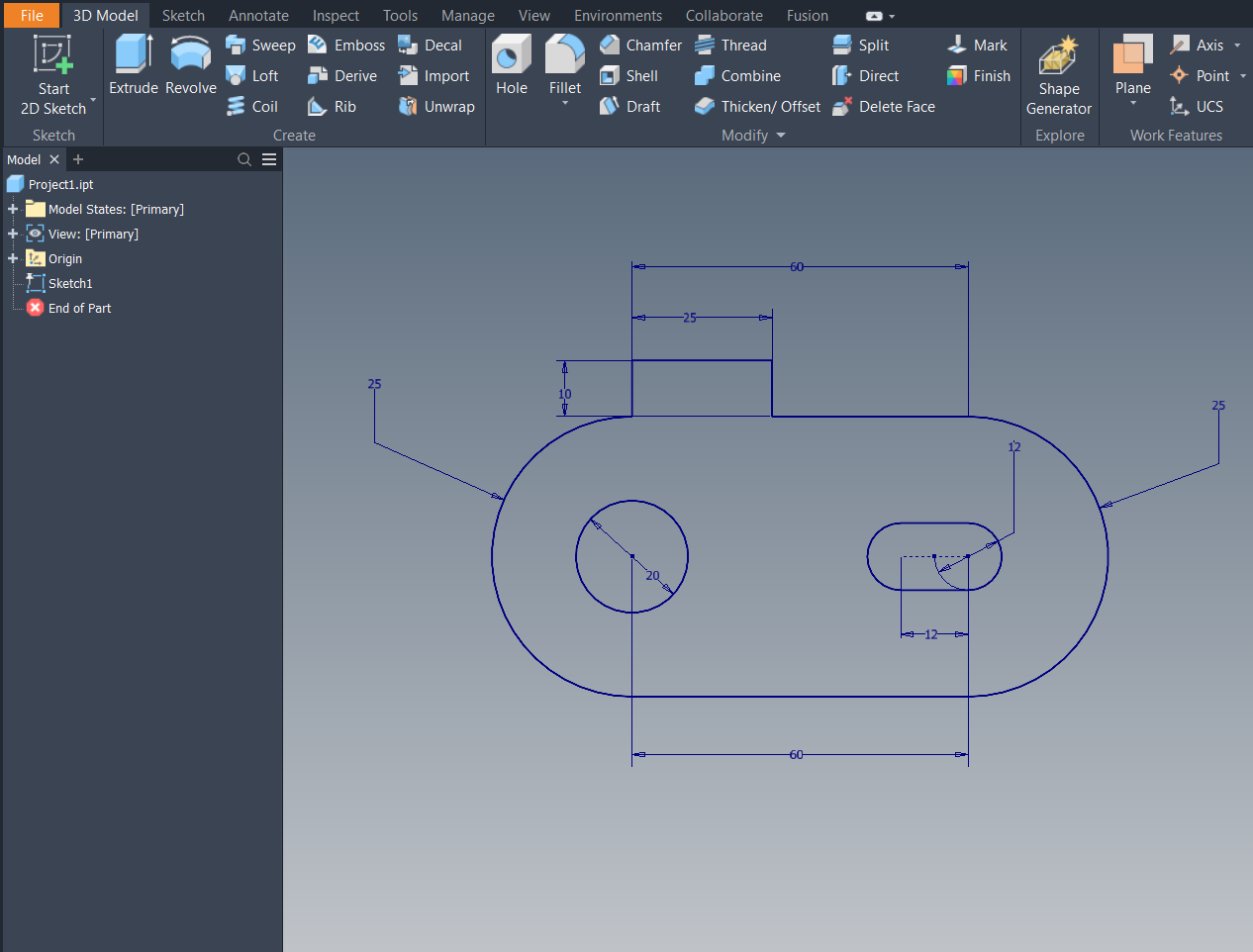The width and height of the screenshot is (1253, 952).
Task: Select the Revolve tool
Action: [x=191, y=65]
